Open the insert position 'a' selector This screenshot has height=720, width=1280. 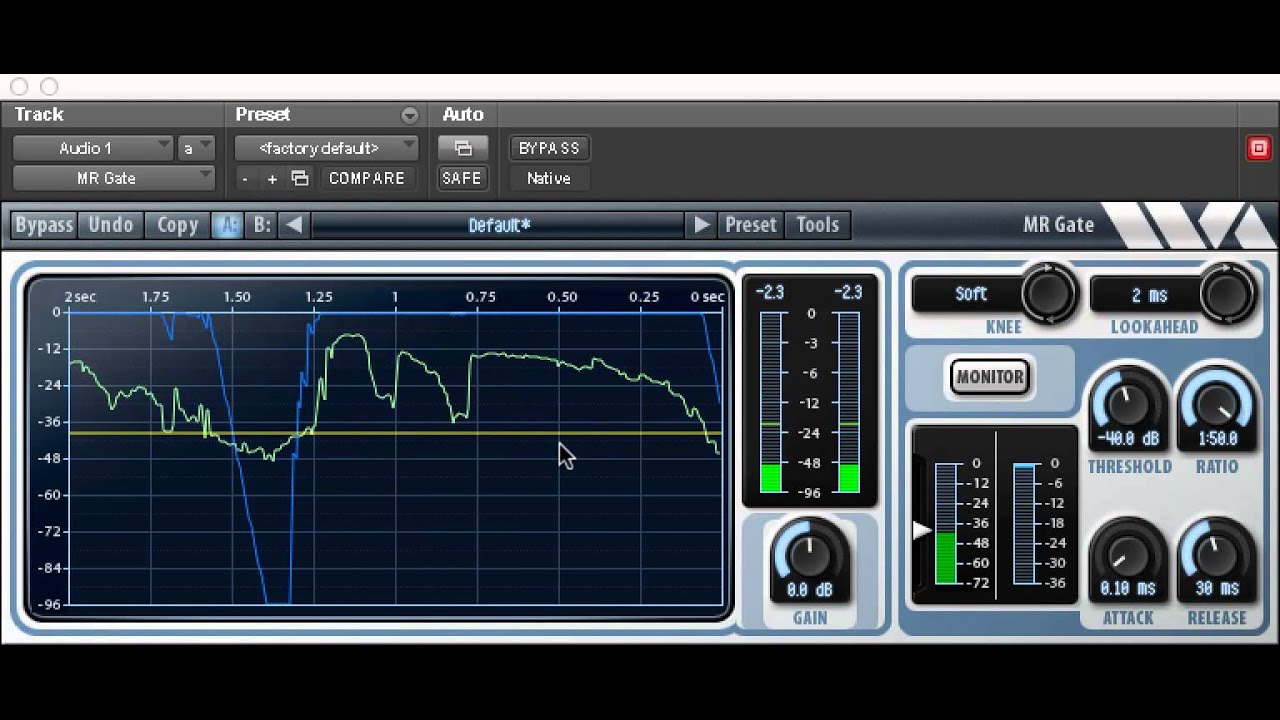pyautogui.click(x=196, y=148)
